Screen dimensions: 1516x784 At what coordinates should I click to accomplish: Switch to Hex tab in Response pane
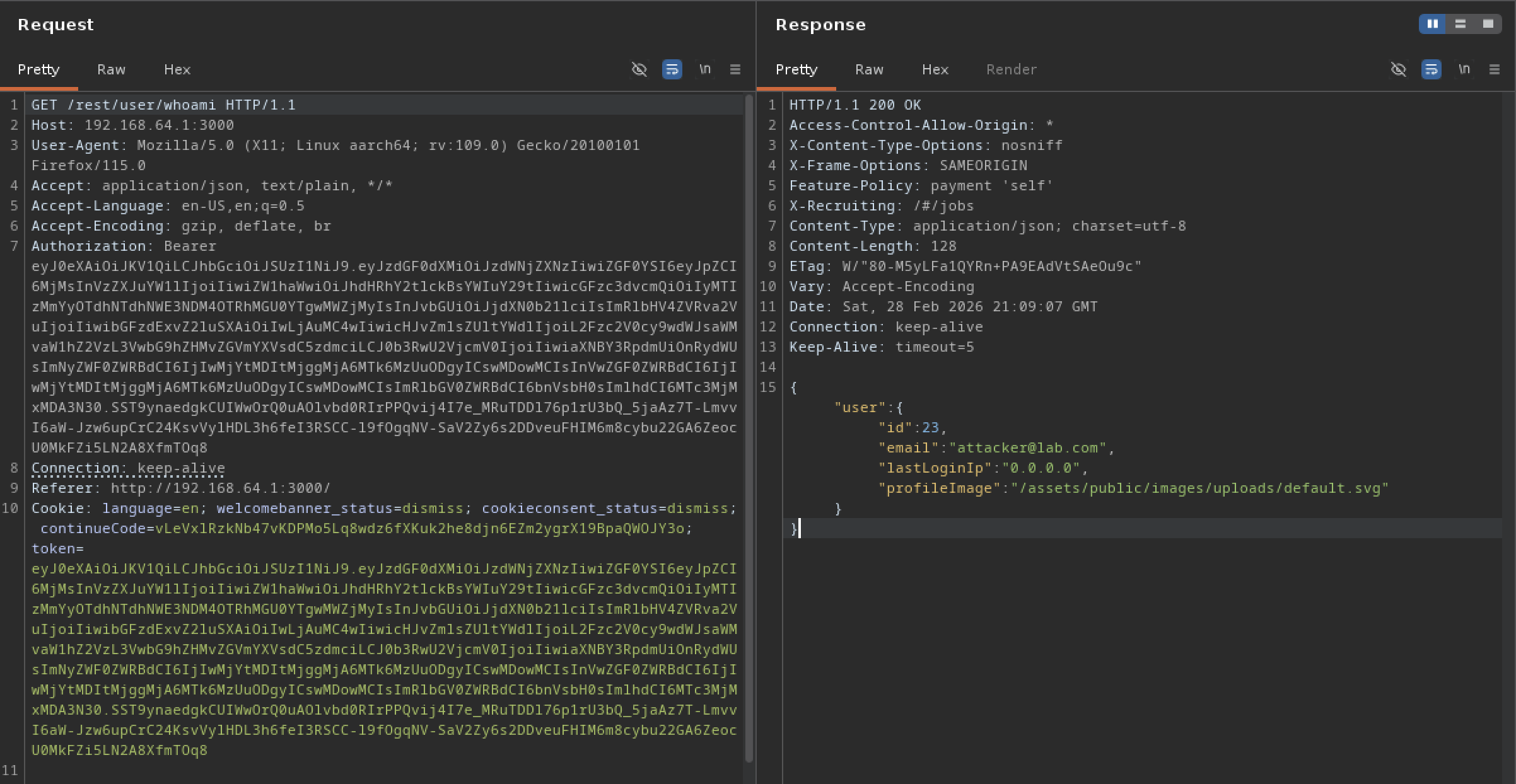point(935,69)
